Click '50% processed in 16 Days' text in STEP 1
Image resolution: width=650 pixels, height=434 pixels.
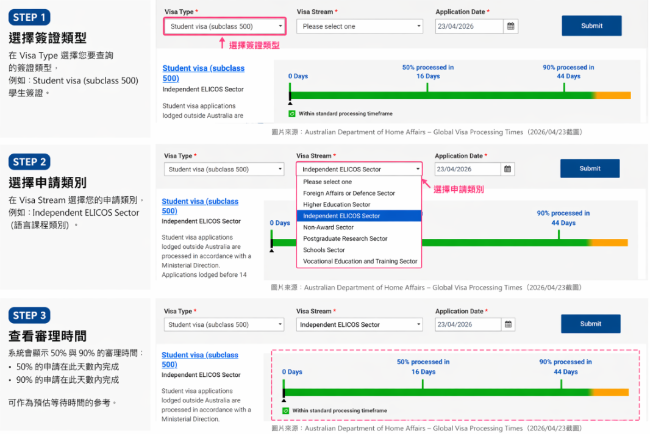tap(428, 72)
